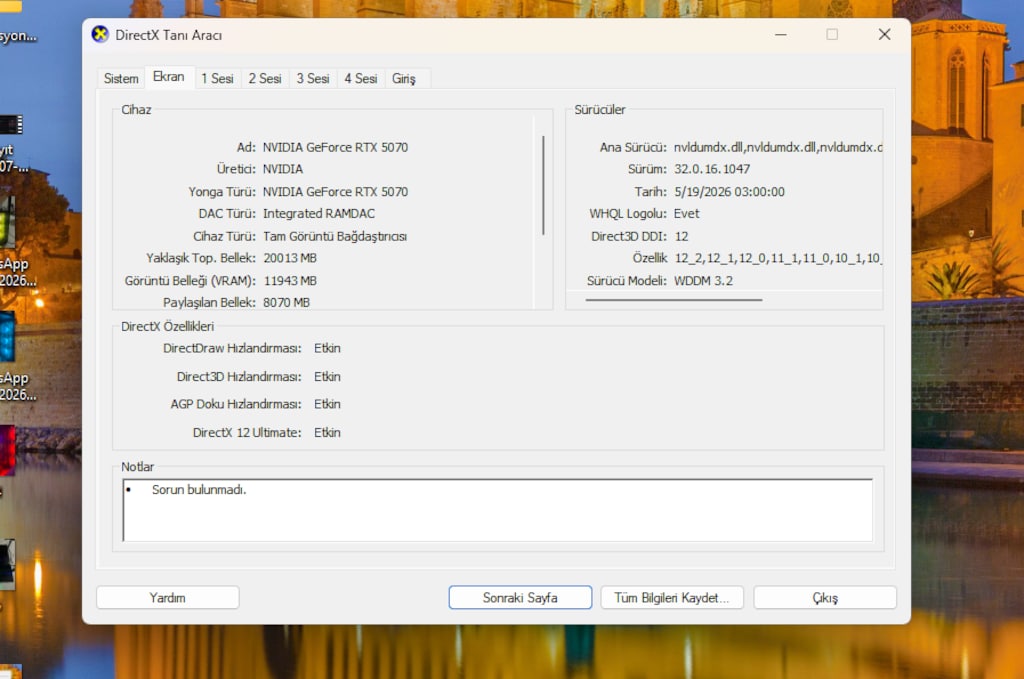Viewport: 1024px width, 679px height.
Task: Click the Tam Görüntü Bağdaştırıcısı value
Action: 335,236
